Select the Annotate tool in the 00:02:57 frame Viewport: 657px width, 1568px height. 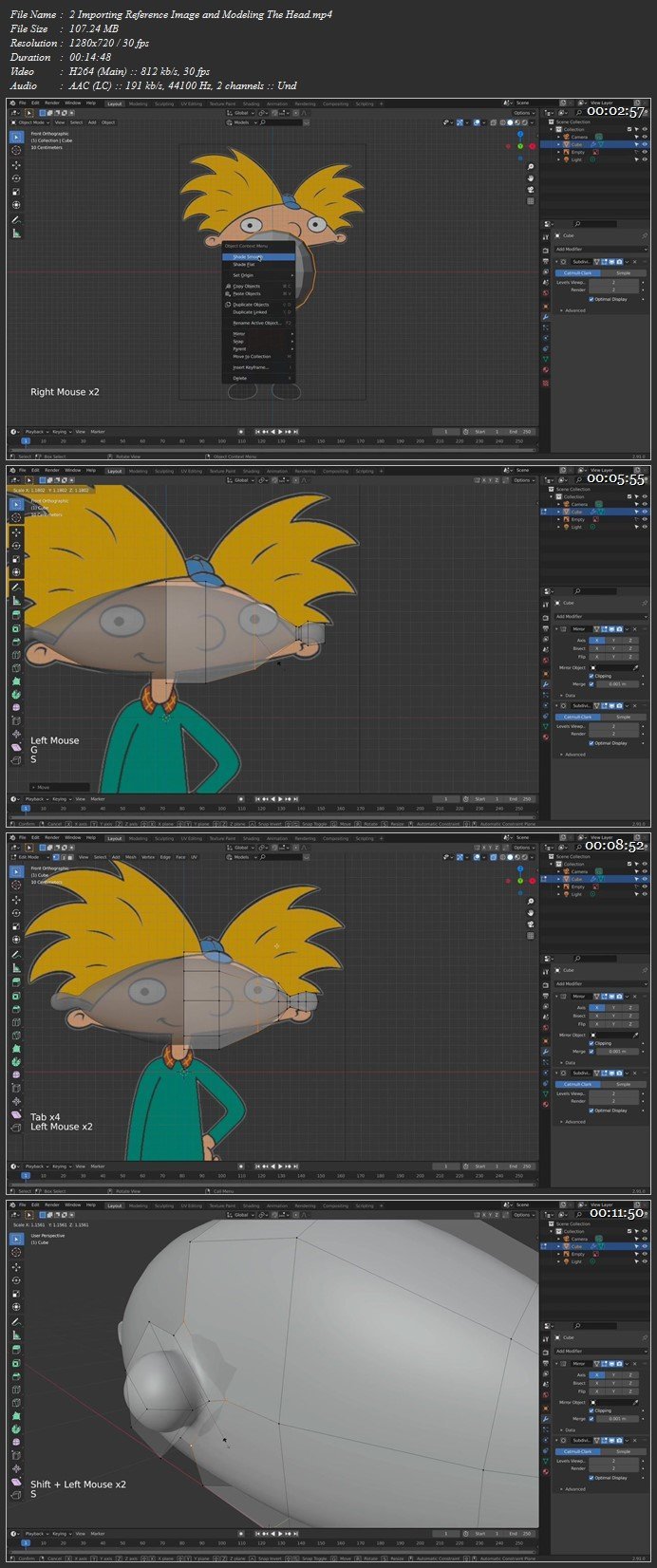[16, 219]
